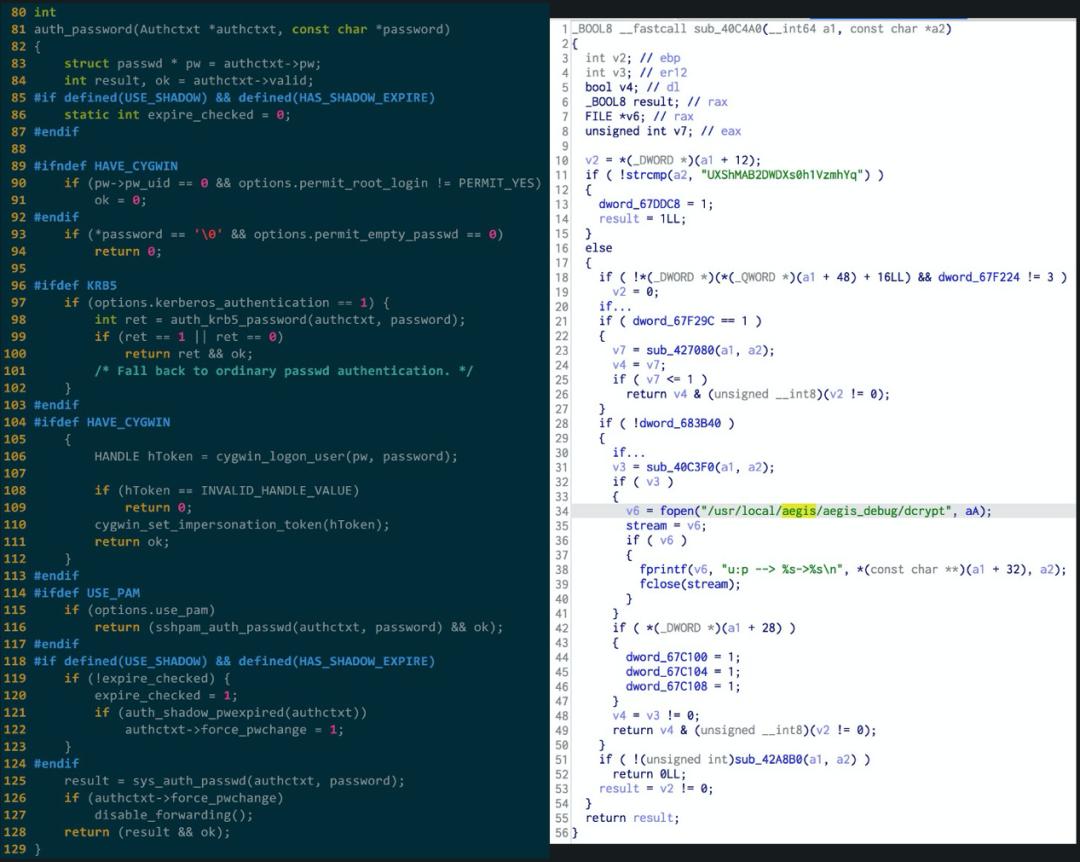Click "#ifdef HAVE_CYGWIN" directive in source

click(102, 422)
